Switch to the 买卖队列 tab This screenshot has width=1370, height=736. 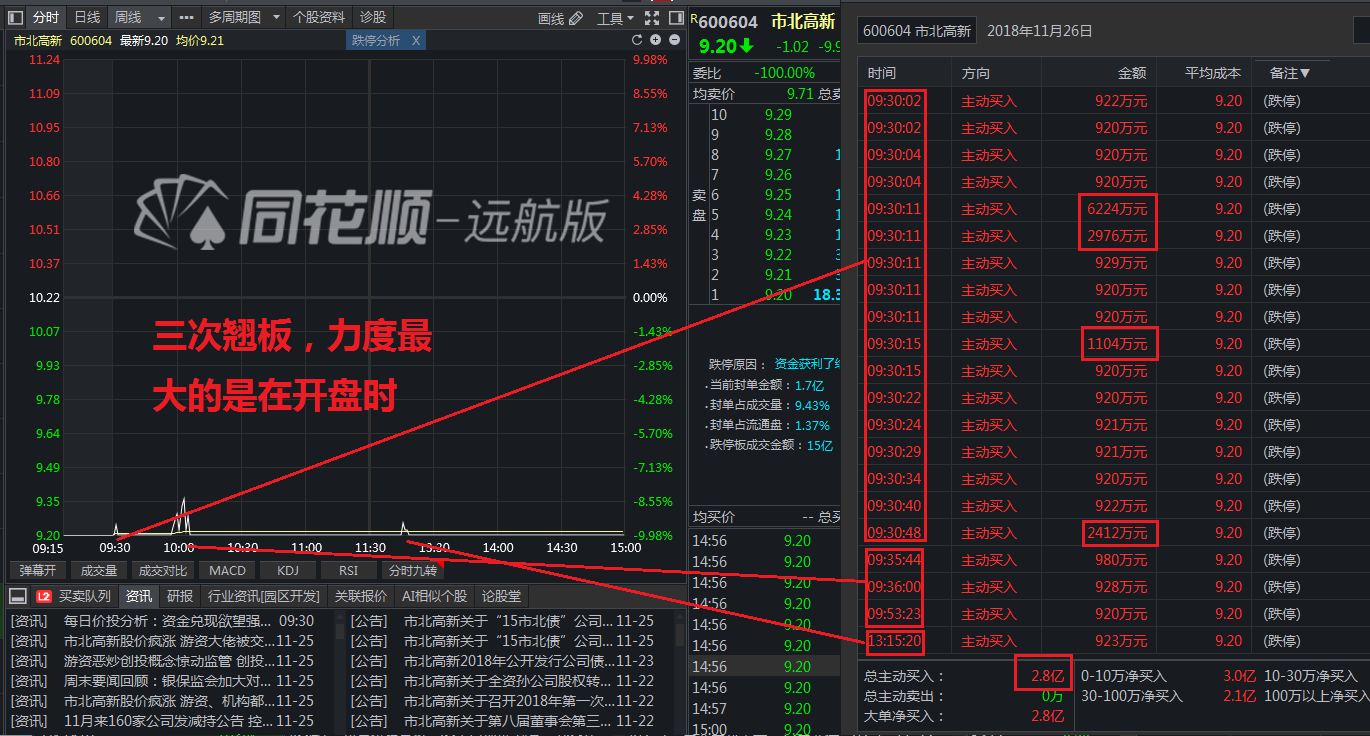pyautogui.click(x=84, y=597)
